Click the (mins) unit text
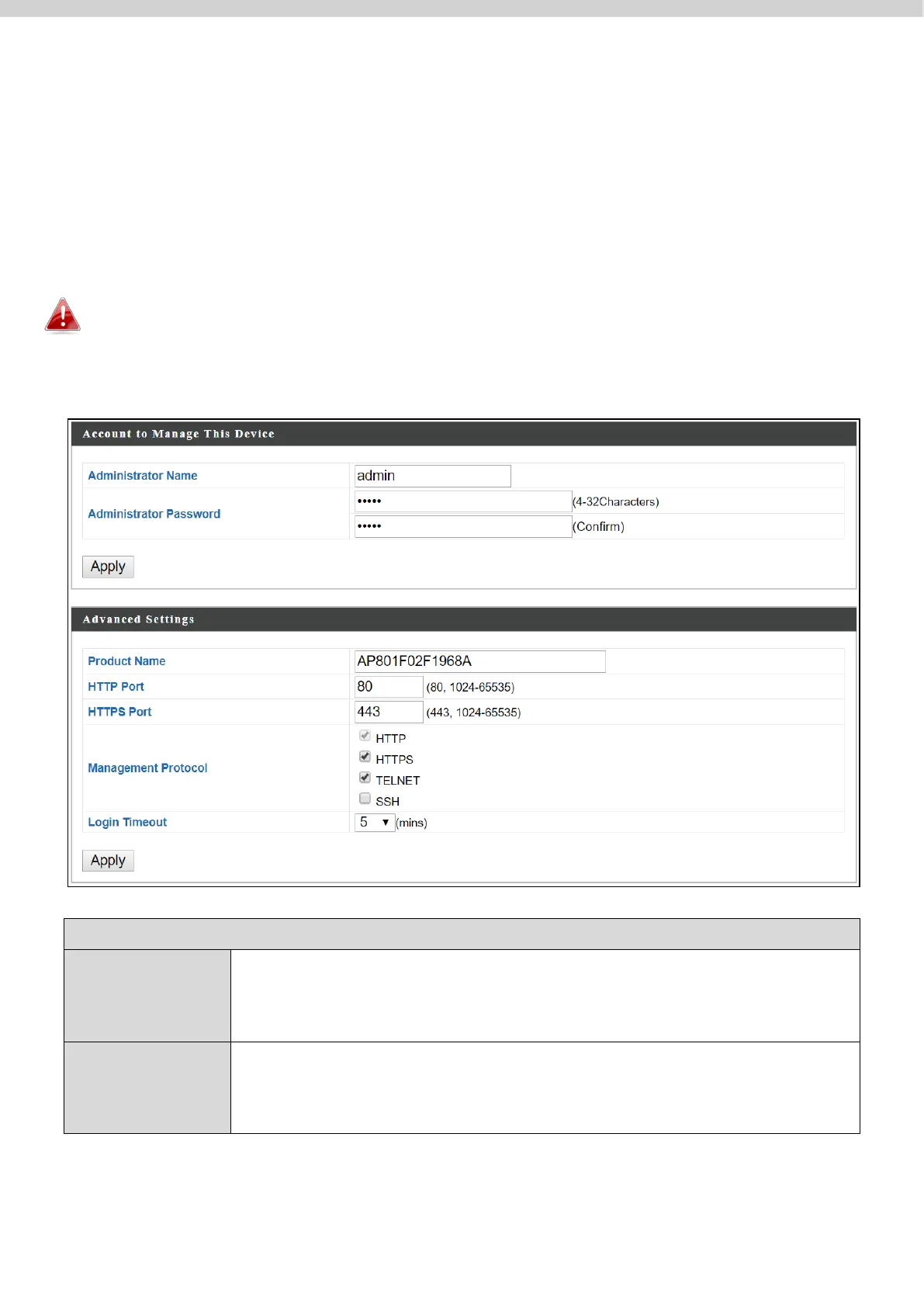The image size is (924, 1307). click(x=412, y=823)
